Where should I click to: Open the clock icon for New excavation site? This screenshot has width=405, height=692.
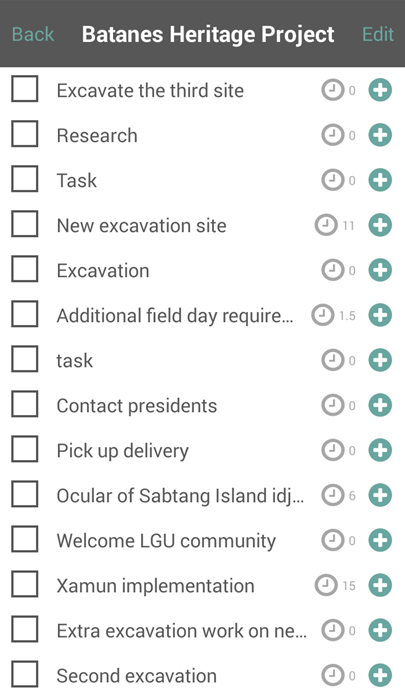pyautogui.click(x=326, y=225)
